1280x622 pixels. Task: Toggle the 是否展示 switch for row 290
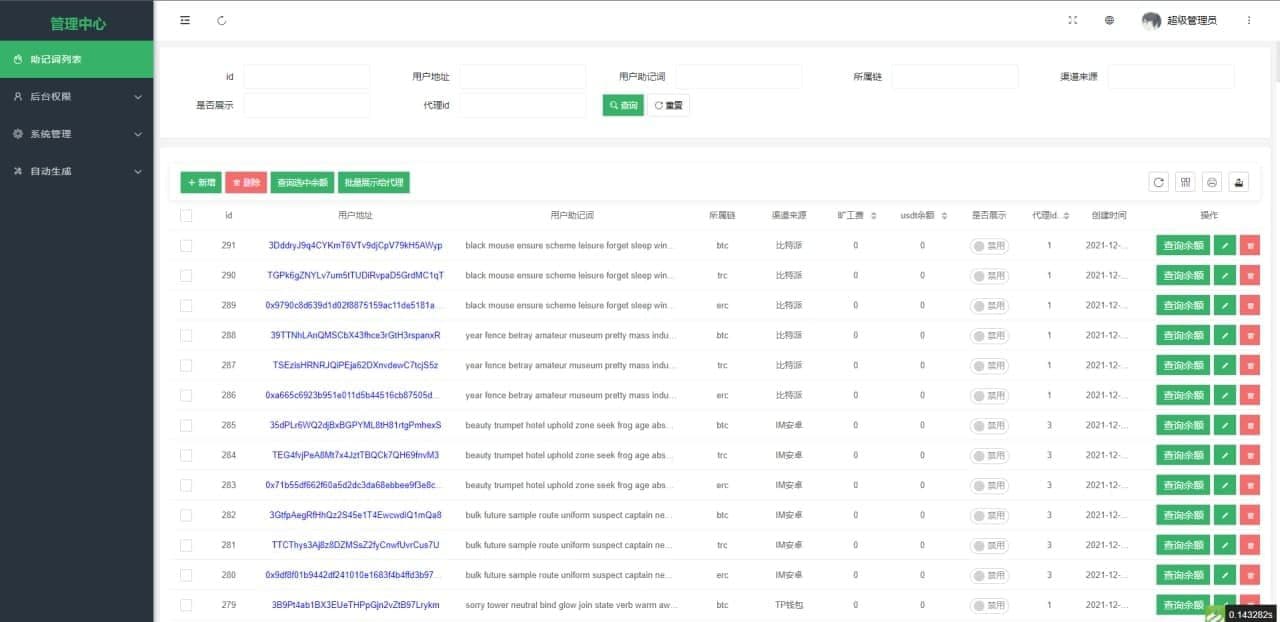tap(988, 275)
